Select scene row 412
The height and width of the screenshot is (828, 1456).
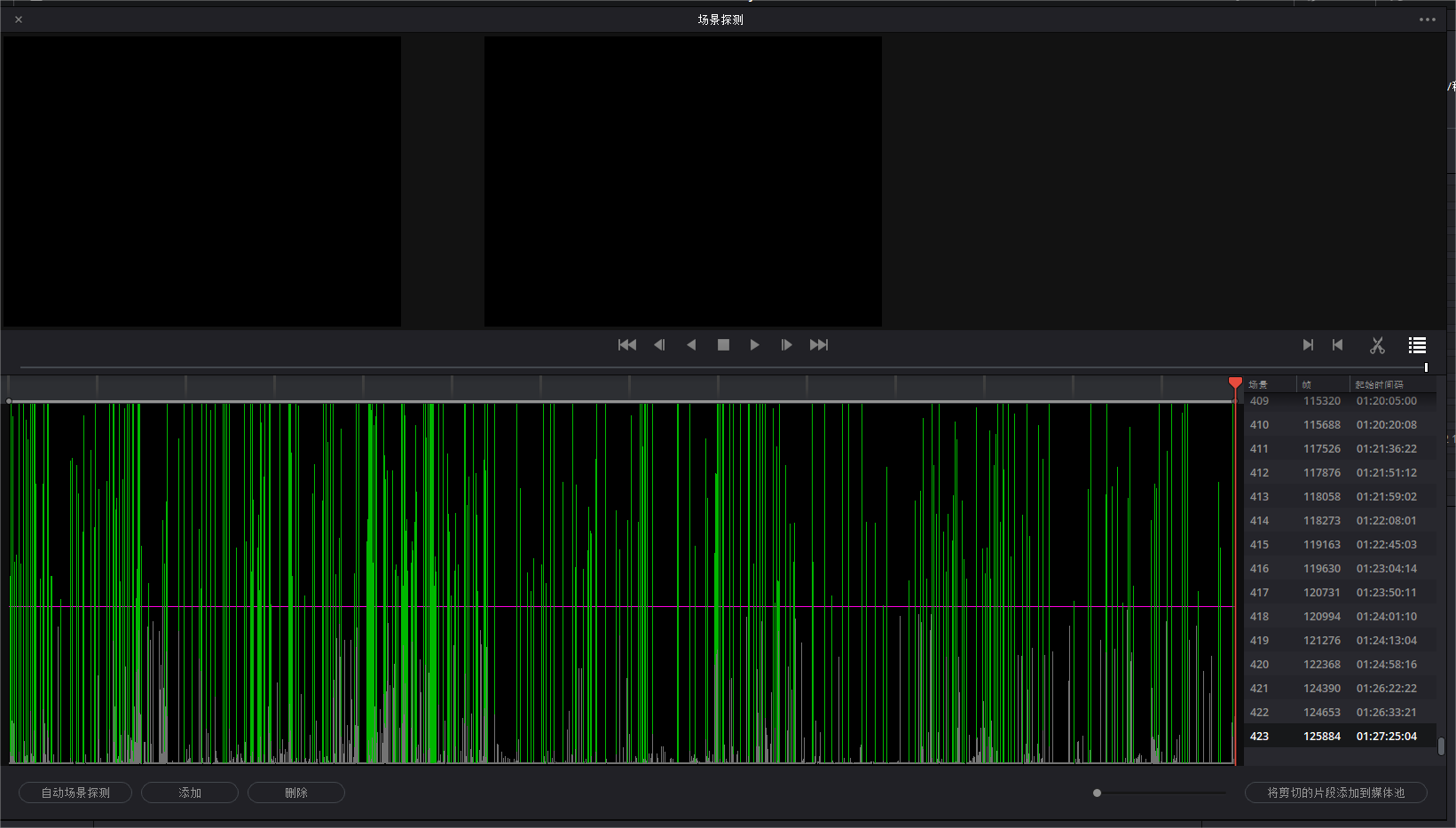click(x=1340, y=473)
